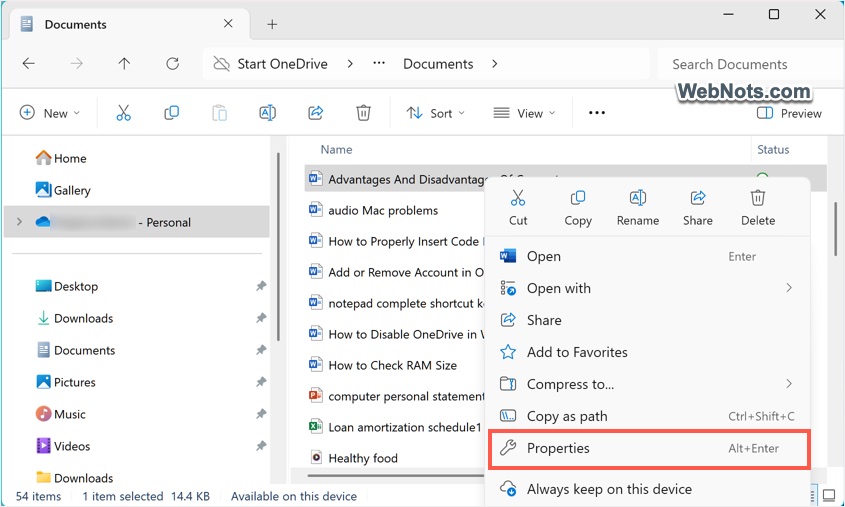Open the See more (three dots) toolbar menu
This screenshot has width=845, height=507.
pyautogui.click(x=597, y=113)
